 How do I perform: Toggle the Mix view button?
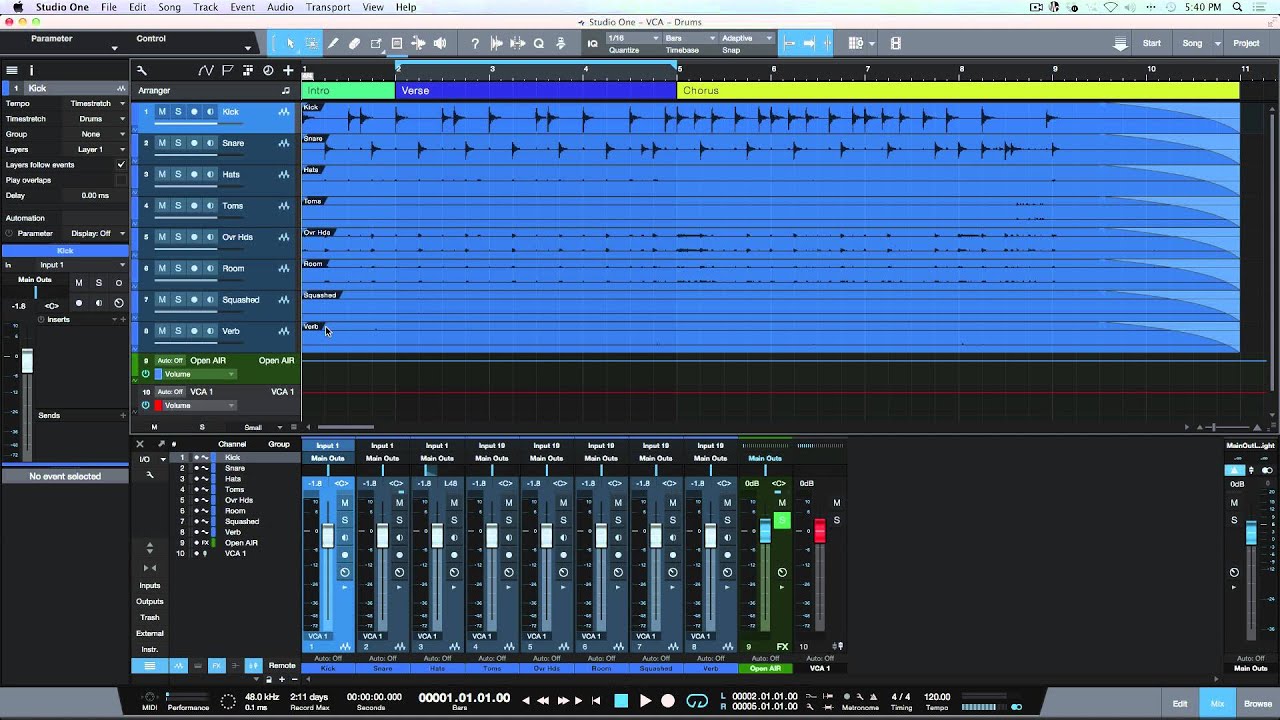click(x=1217, y=703)
